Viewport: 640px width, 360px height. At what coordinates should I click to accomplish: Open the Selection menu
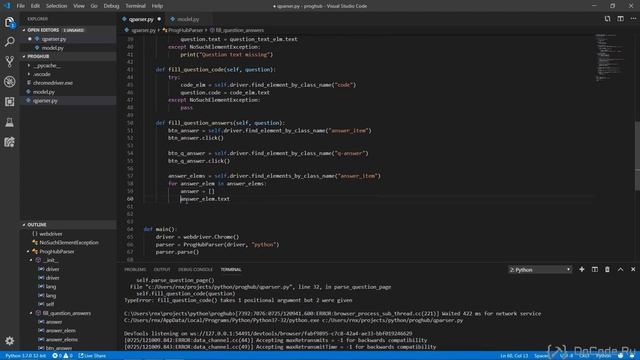click(x=56, y=6)
